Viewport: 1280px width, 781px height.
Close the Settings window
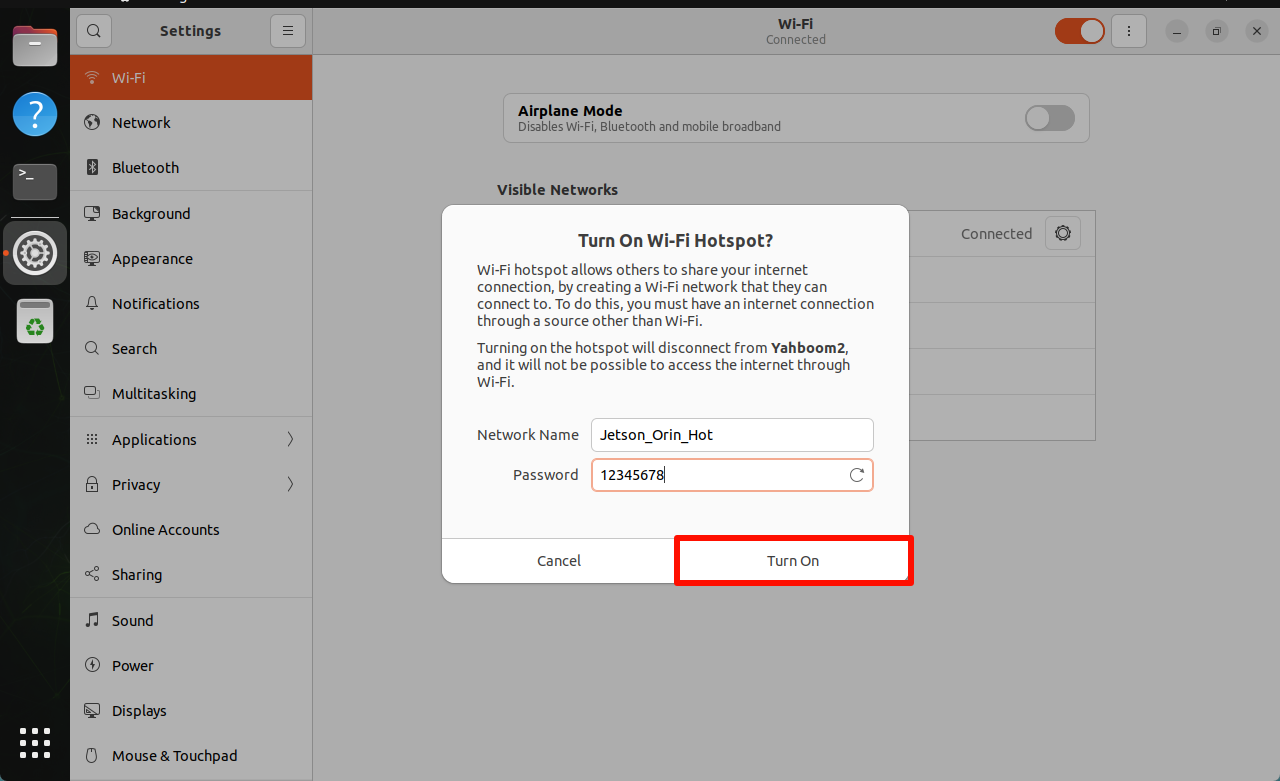[1257, 31]
